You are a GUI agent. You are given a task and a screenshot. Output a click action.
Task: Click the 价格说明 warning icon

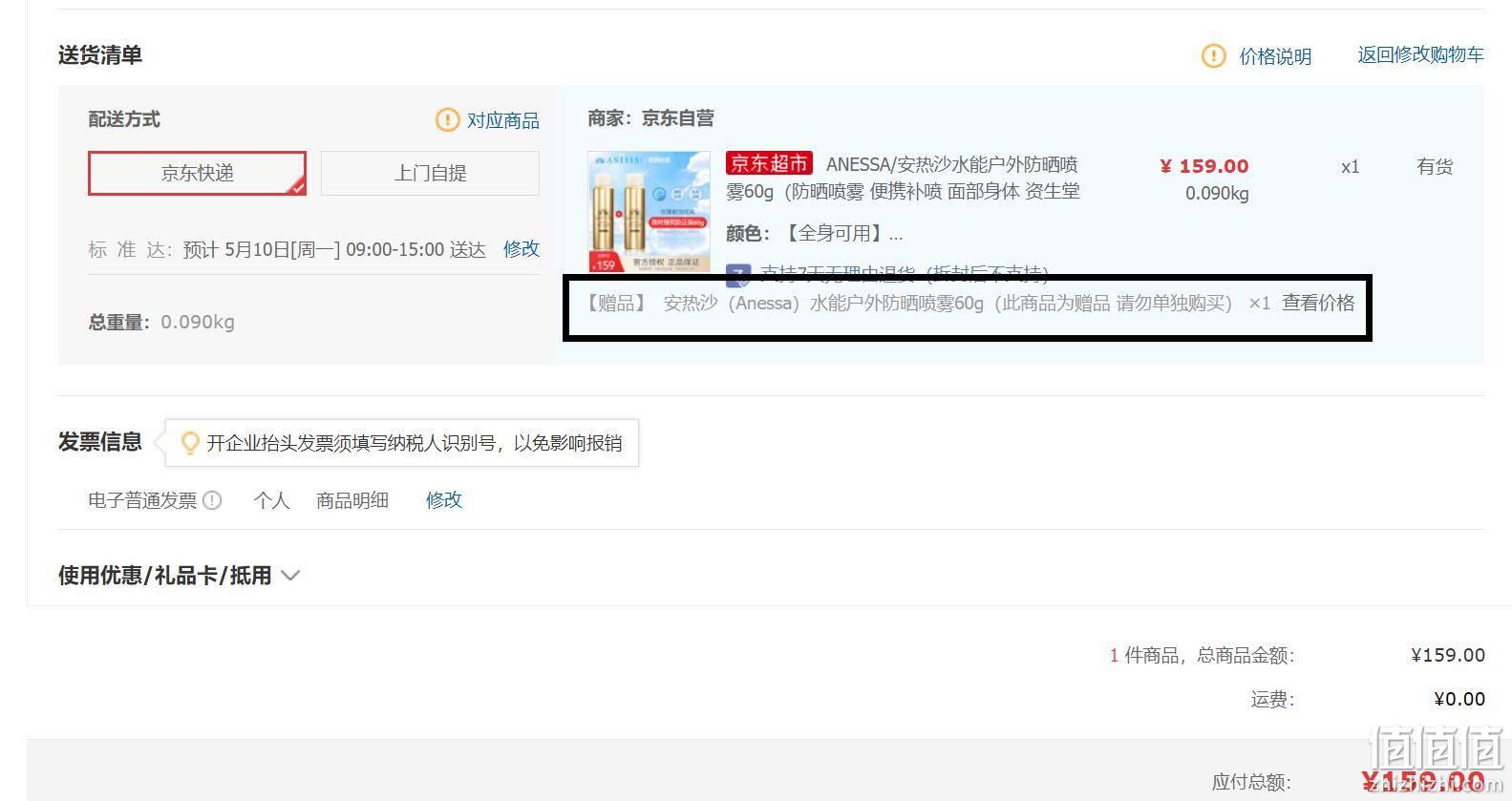pyautogui.click(x=1213, y=56)
